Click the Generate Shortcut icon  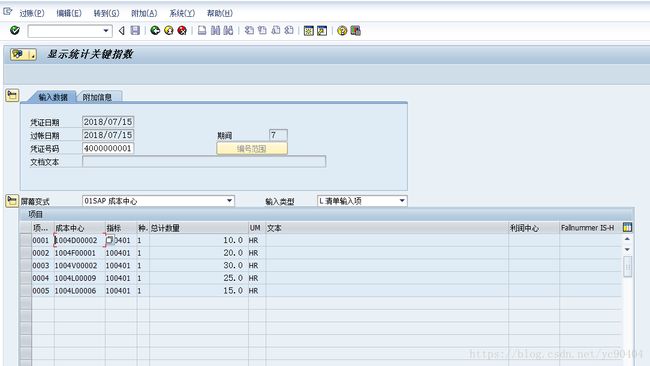tap(322, 31)
